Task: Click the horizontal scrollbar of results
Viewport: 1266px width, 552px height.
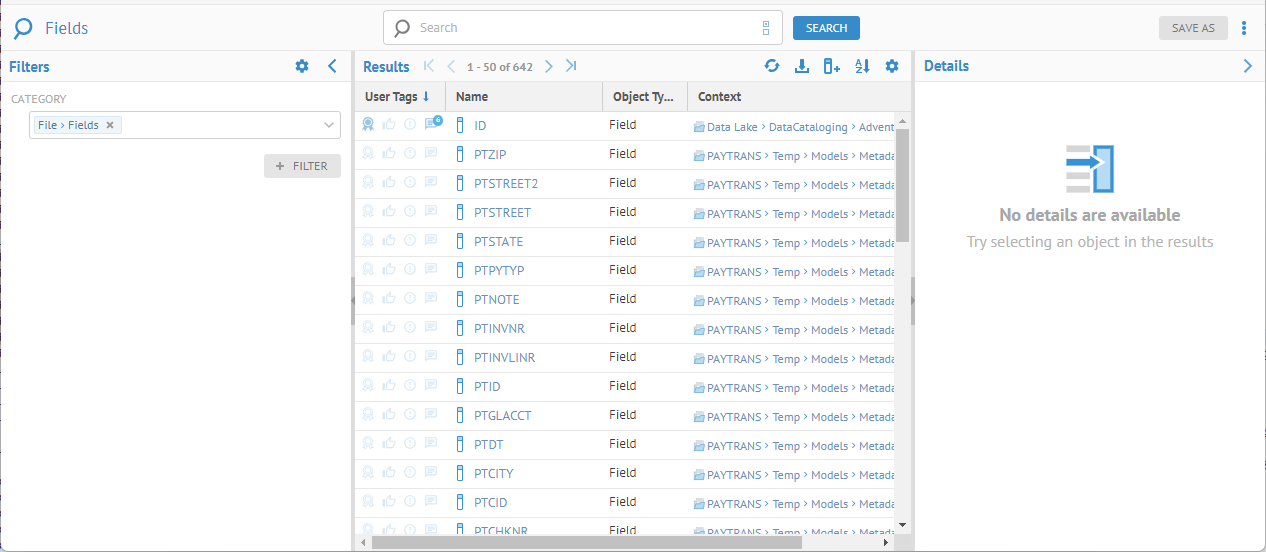Action: [x=586, y=543]
